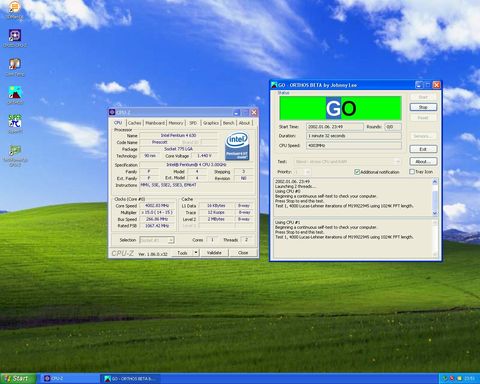480x384 pixels.
Task: Click the Tools button in CPU-Z
Action: pyautogui.click(x=182, y=253)
